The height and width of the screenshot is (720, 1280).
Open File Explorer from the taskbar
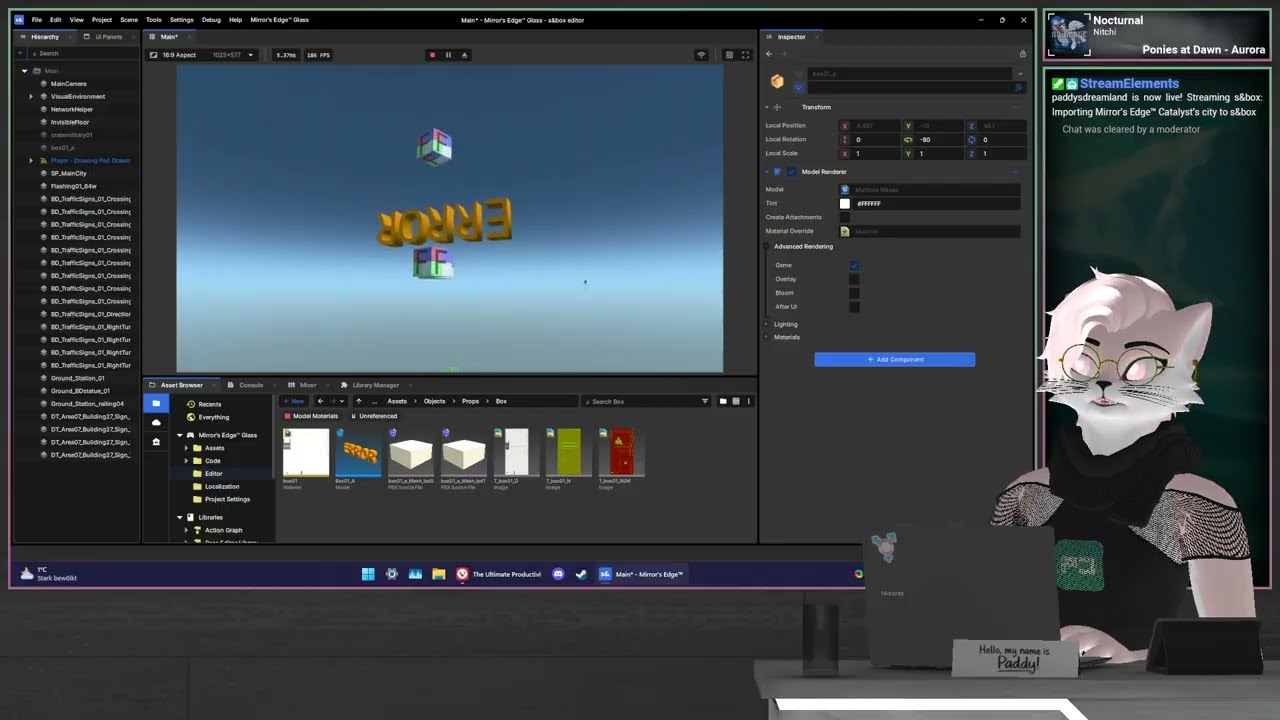tap(438, 574)
